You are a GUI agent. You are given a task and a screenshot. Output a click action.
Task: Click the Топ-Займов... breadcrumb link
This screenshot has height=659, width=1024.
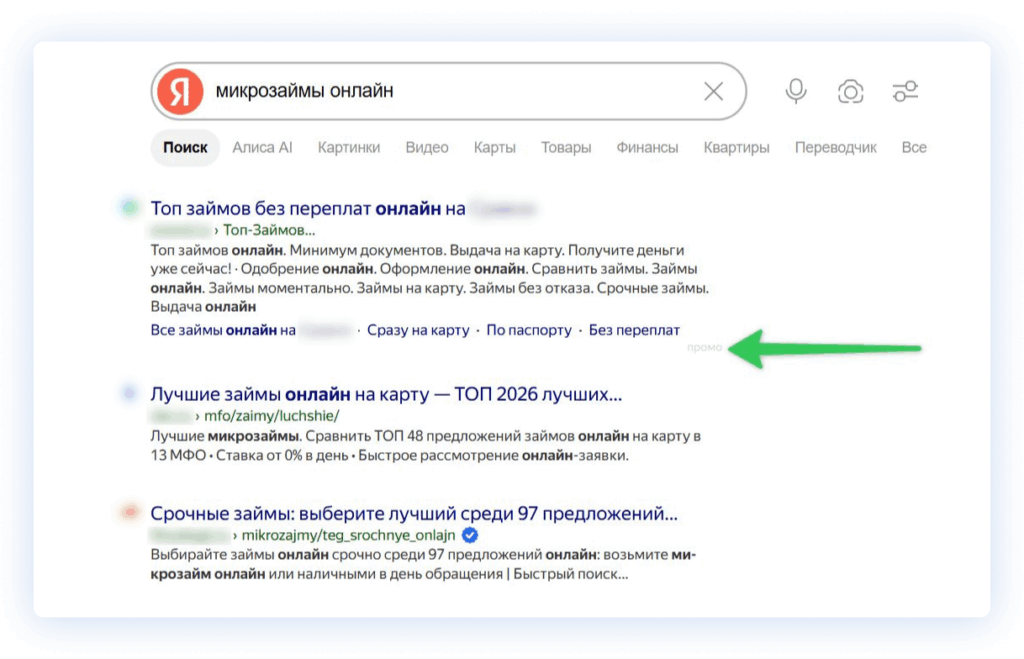[x=269, y=230]
